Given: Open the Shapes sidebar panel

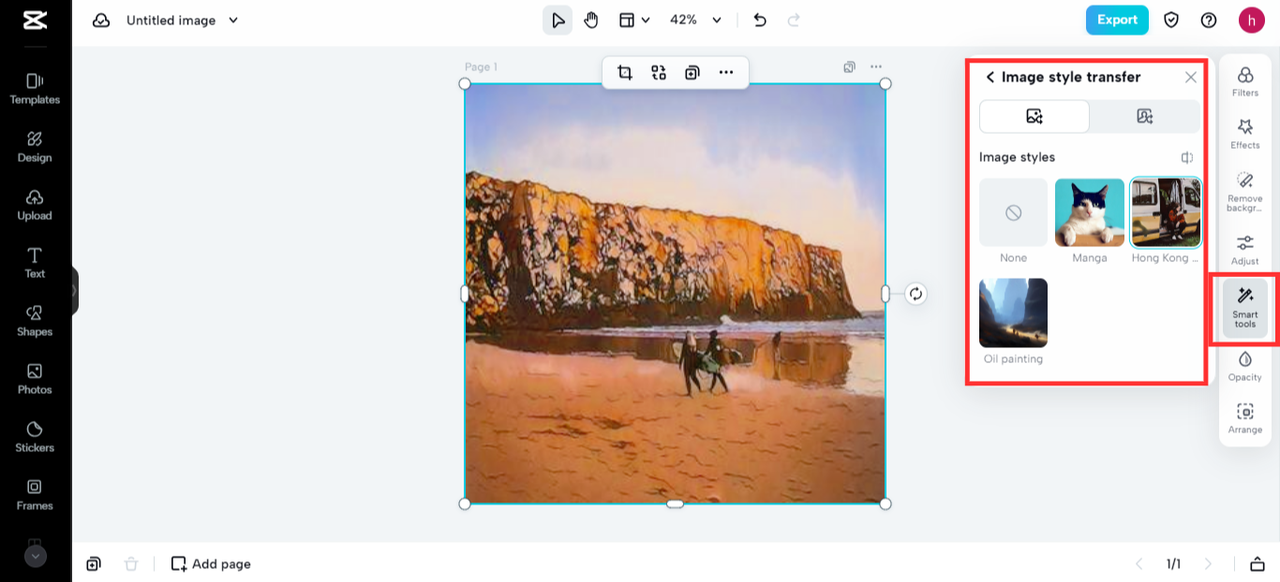Looking at the screenshot, I should point(35,320).
